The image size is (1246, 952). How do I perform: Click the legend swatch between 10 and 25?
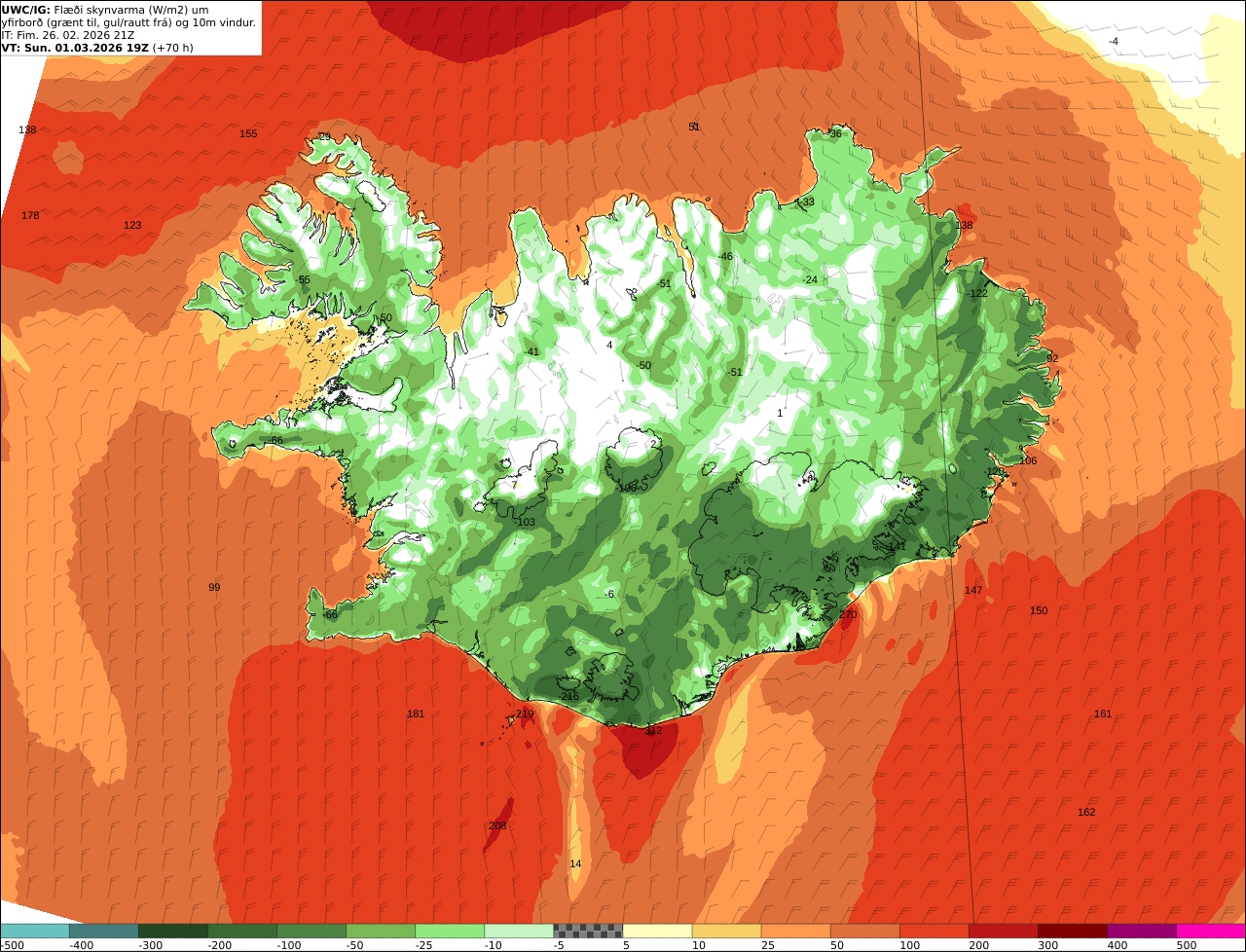click(x=726, y=931)
